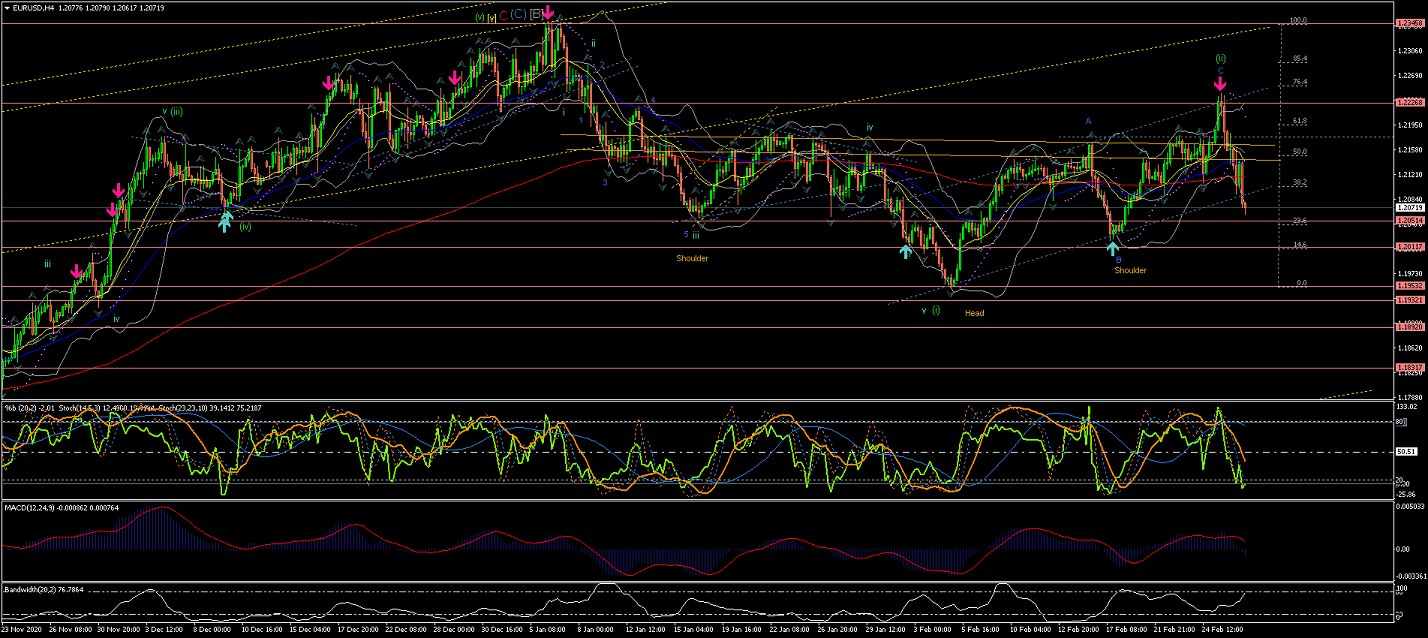
Task: Open the EURUSD,H4 chart title dropdown arrow
Action: click(8, 7)
